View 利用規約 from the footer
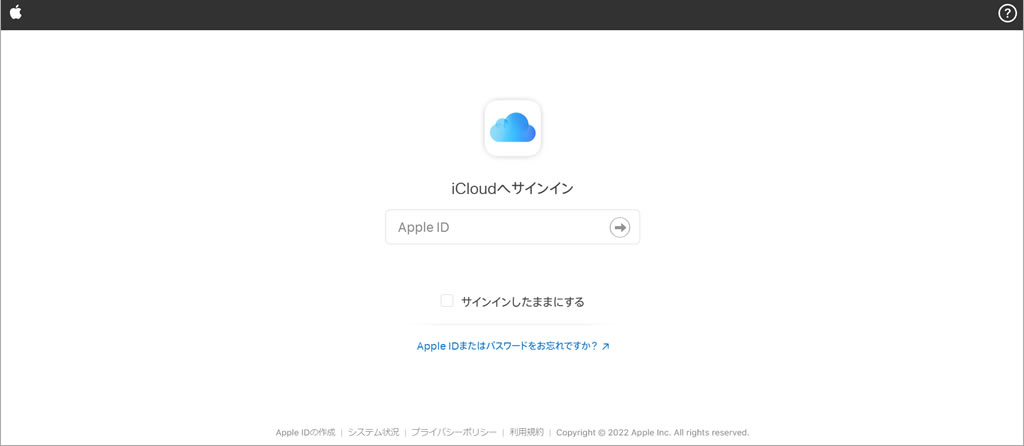This screenshot has height=446, width=1024. pyautogui.click(x=526, y=432)
